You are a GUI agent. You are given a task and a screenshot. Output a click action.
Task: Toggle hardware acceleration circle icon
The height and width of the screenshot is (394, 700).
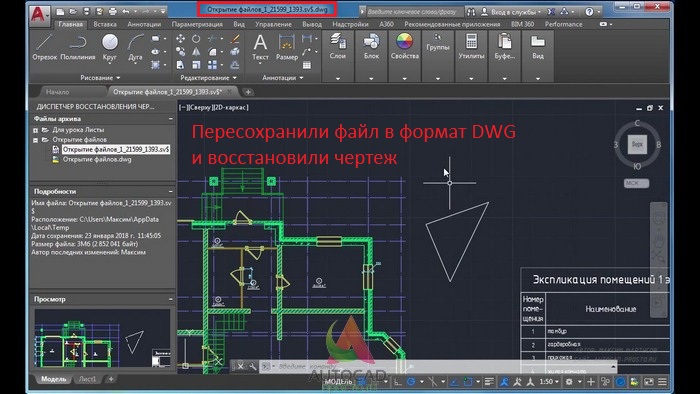point(621,382)
